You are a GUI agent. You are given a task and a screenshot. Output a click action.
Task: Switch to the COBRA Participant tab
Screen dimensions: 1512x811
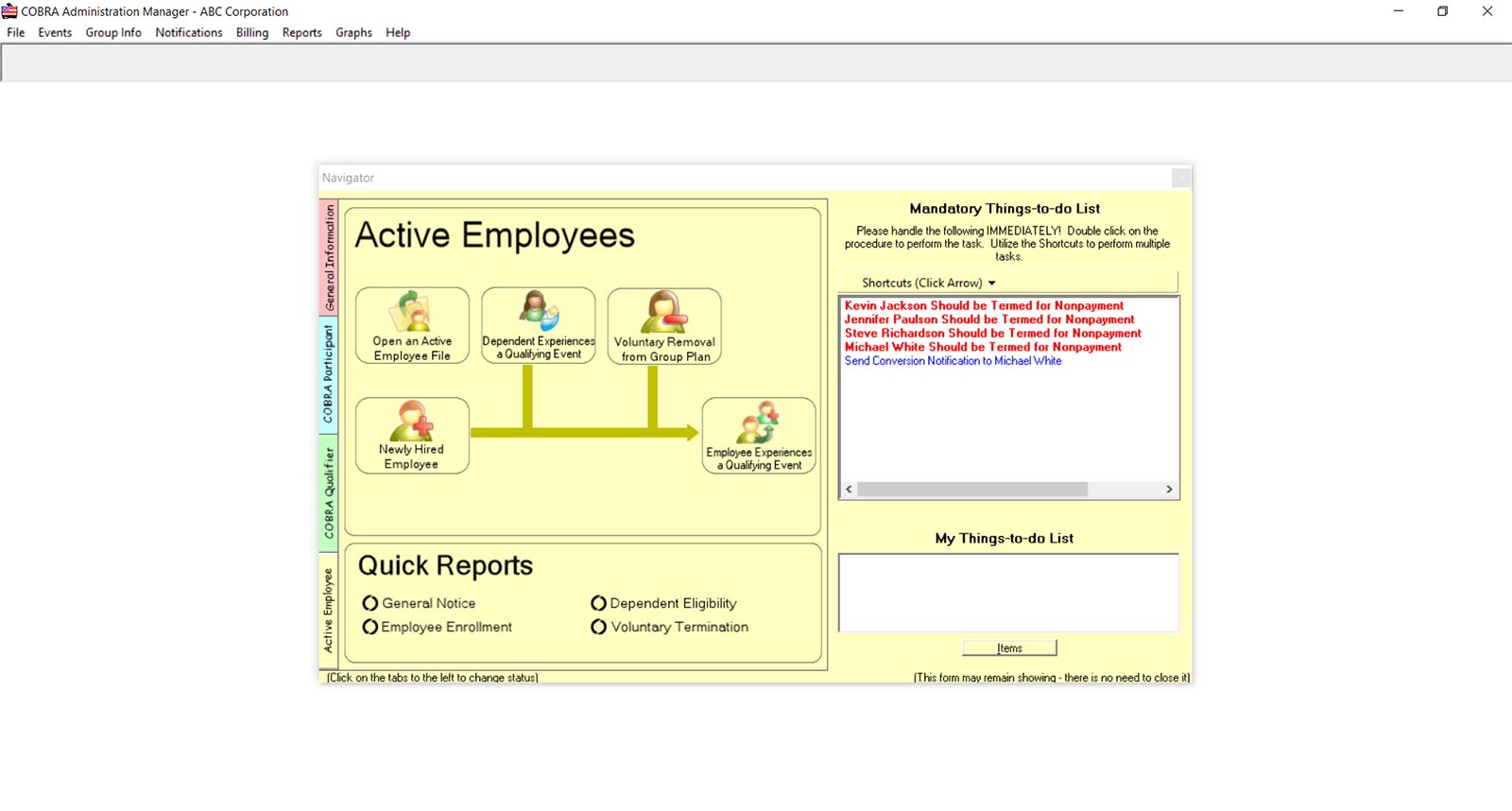(328, 374)
